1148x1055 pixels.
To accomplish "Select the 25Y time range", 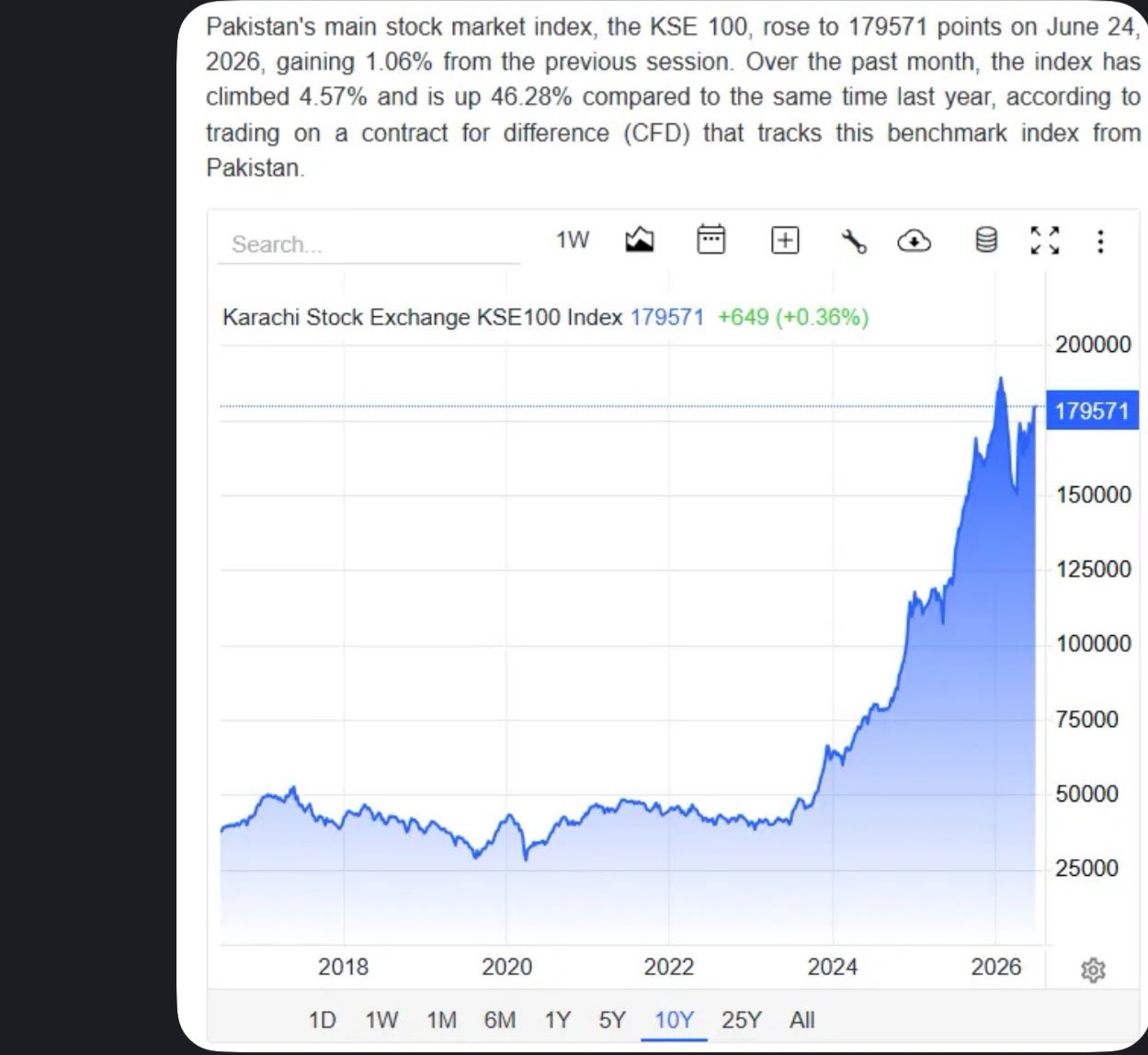I will click(x=741, y=1020).
